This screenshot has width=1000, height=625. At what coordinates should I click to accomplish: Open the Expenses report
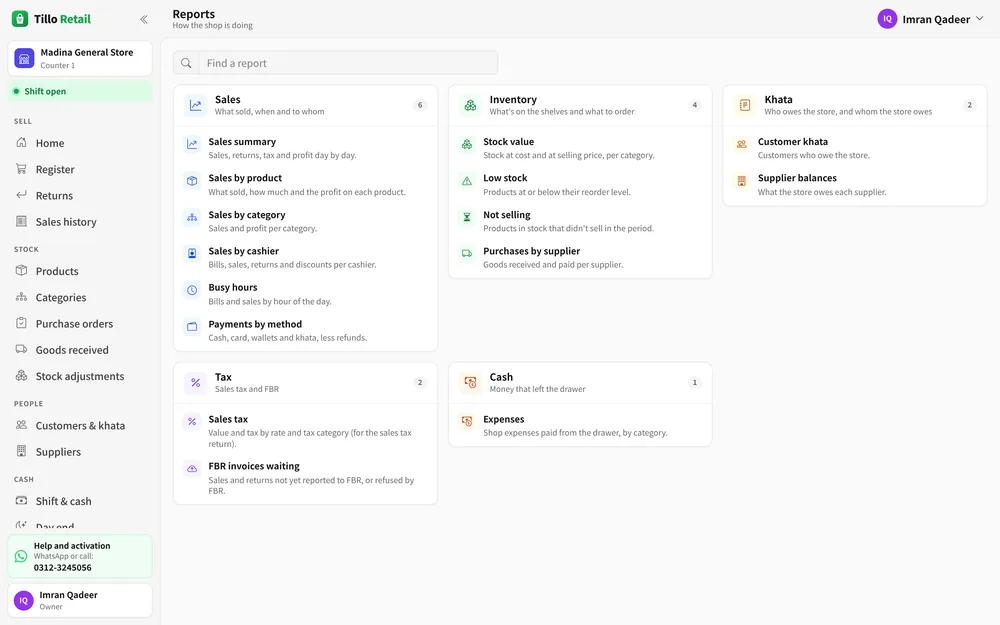(580, 425)
